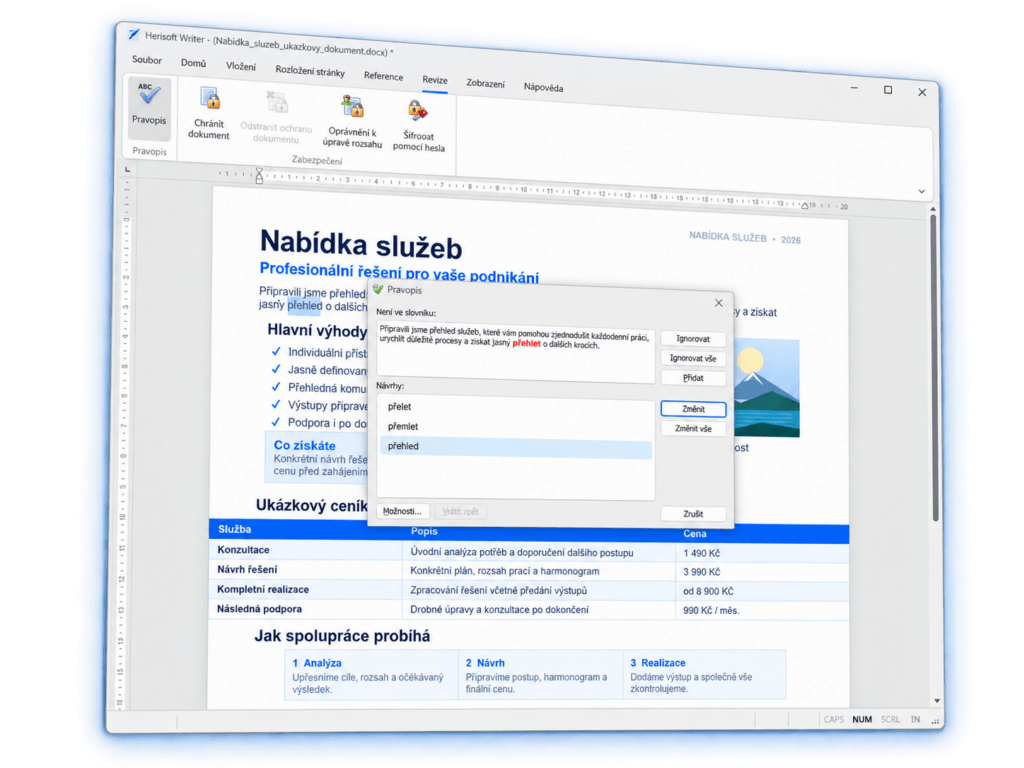This screenshot has width=1024, height=768.
Task: Add word with Přidat button
Action: point(693,378)
